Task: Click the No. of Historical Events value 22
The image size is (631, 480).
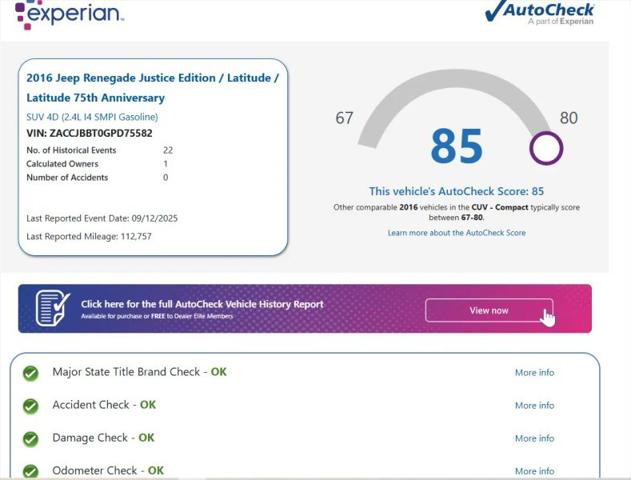Action: click(168, 150)
